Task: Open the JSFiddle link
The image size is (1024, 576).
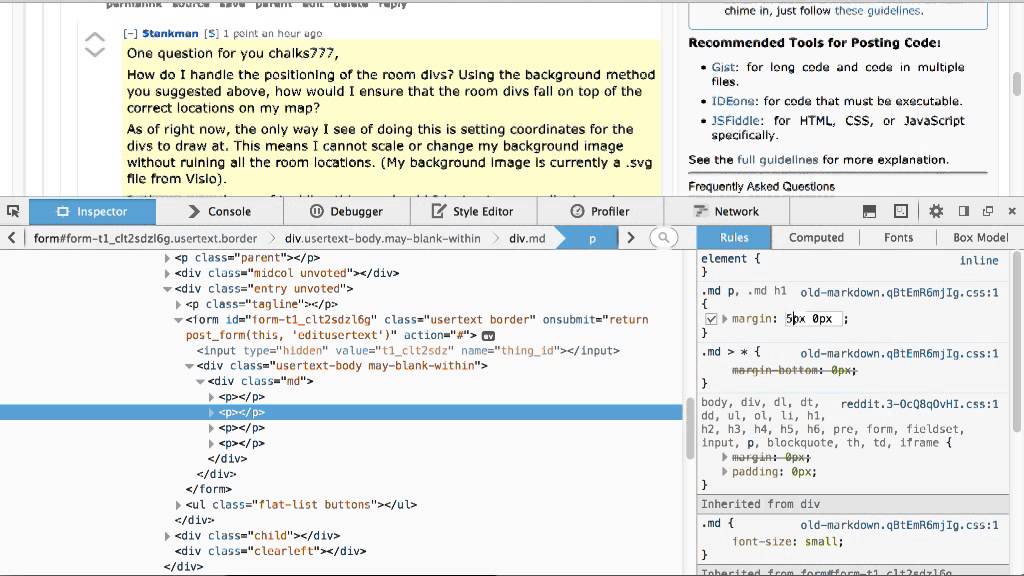Action: [736, 121]
